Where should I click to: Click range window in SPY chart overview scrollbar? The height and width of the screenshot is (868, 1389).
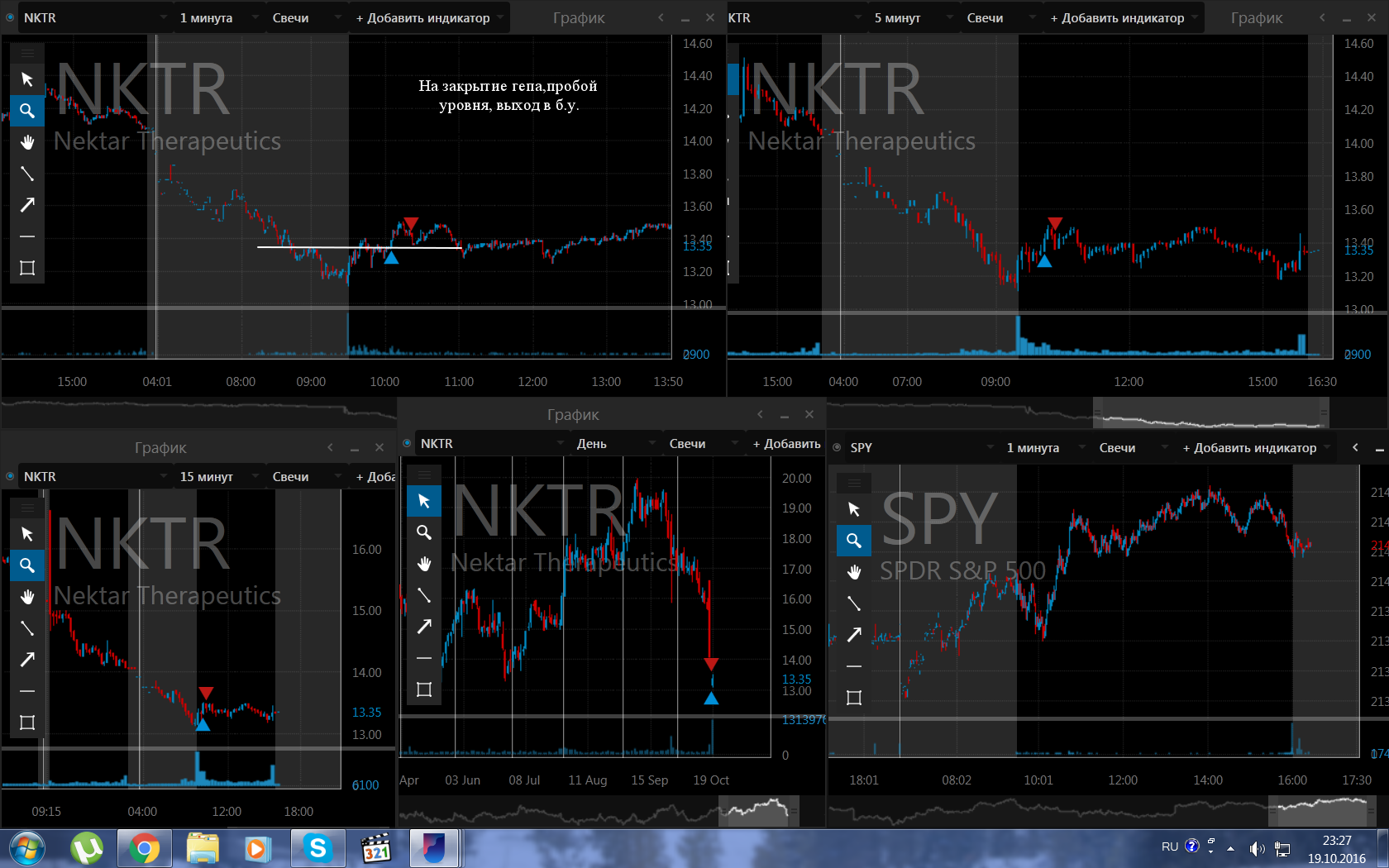coord(1323,811)
